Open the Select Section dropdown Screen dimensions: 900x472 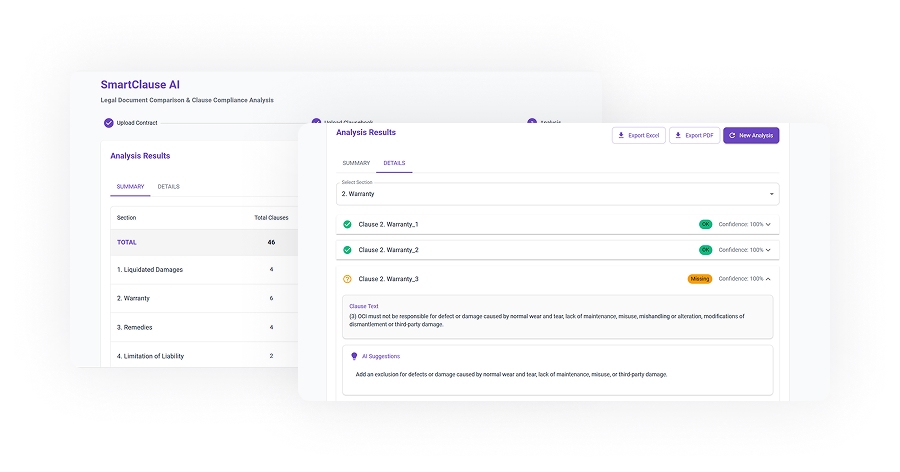click(x=557, y=194)
